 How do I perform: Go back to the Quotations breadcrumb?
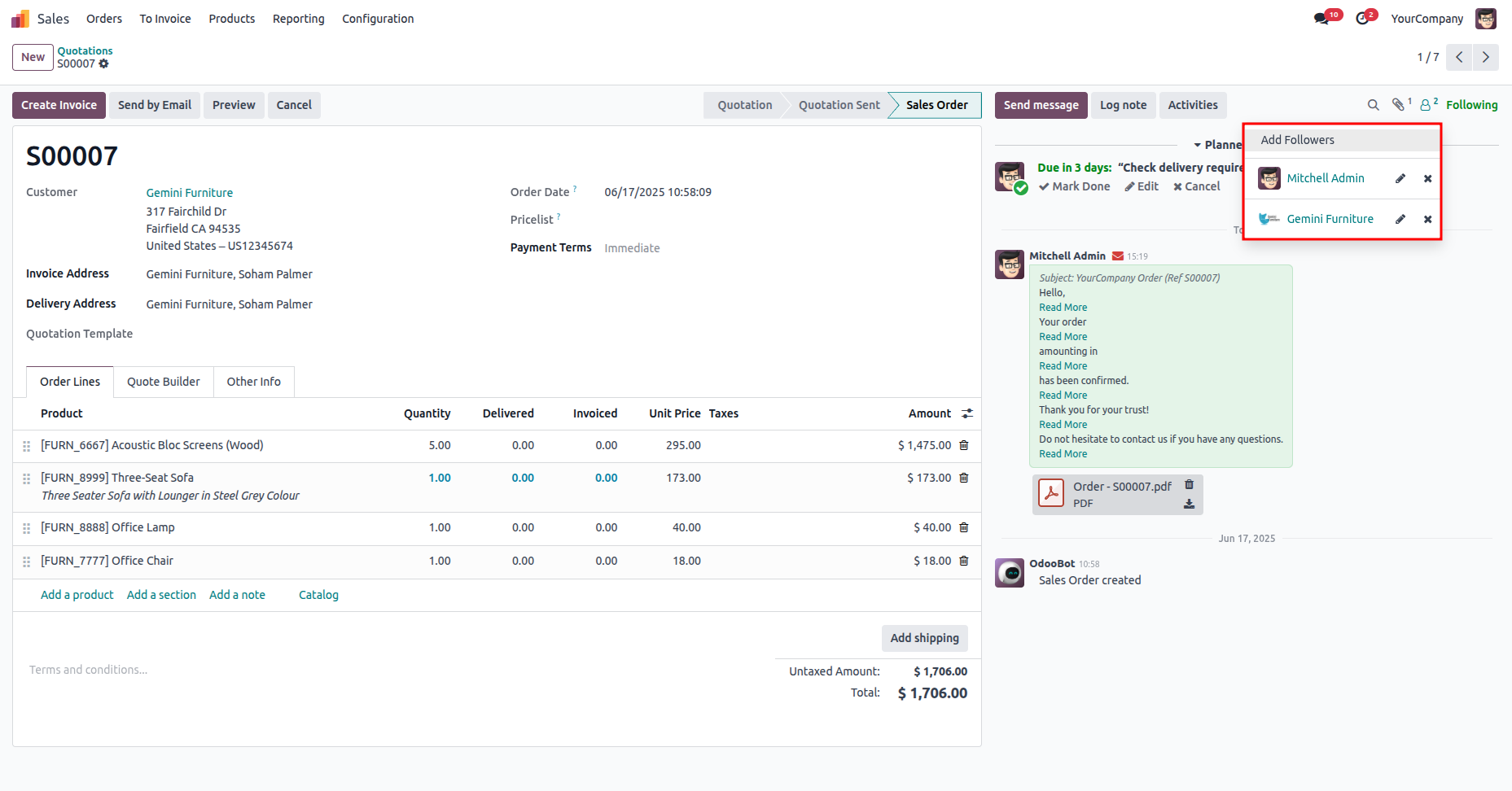[85, 50]
